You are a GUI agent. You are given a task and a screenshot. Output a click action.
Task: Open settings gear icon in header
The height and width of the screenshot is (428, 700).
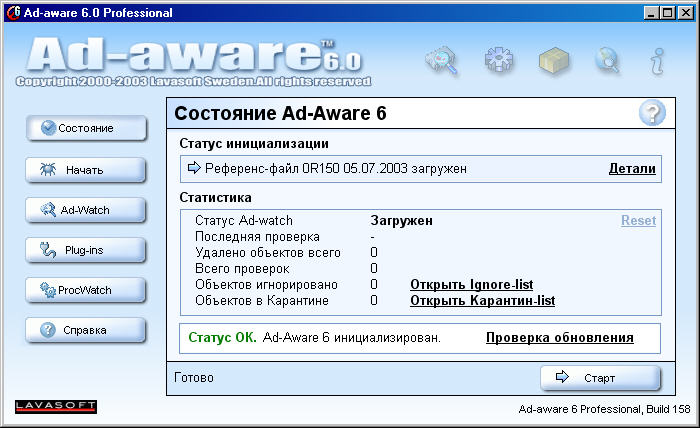[499, 60]
